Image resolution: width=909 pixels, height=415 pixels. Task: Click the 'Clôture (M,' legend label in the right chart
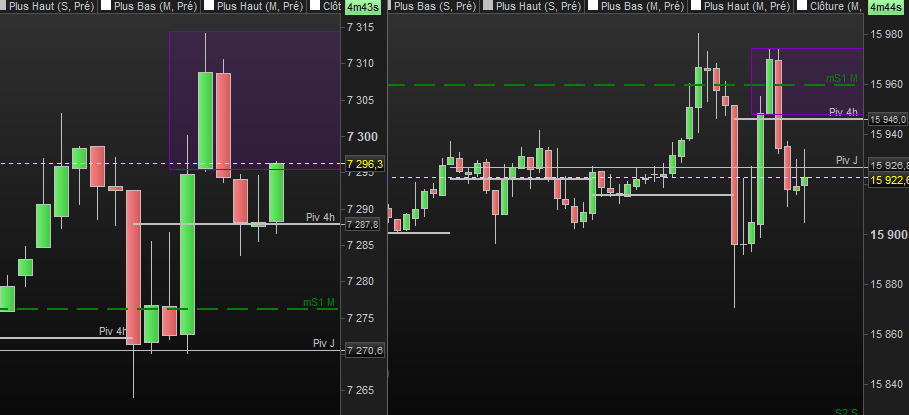point(835,6)
